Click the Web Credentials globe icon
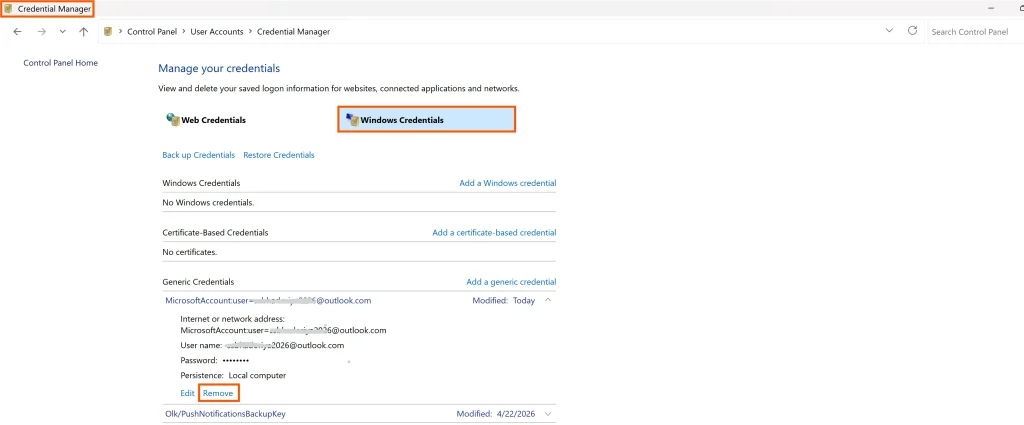This screenshot has width=1024, height=425. pyautogui.click(x=172, y=119)
